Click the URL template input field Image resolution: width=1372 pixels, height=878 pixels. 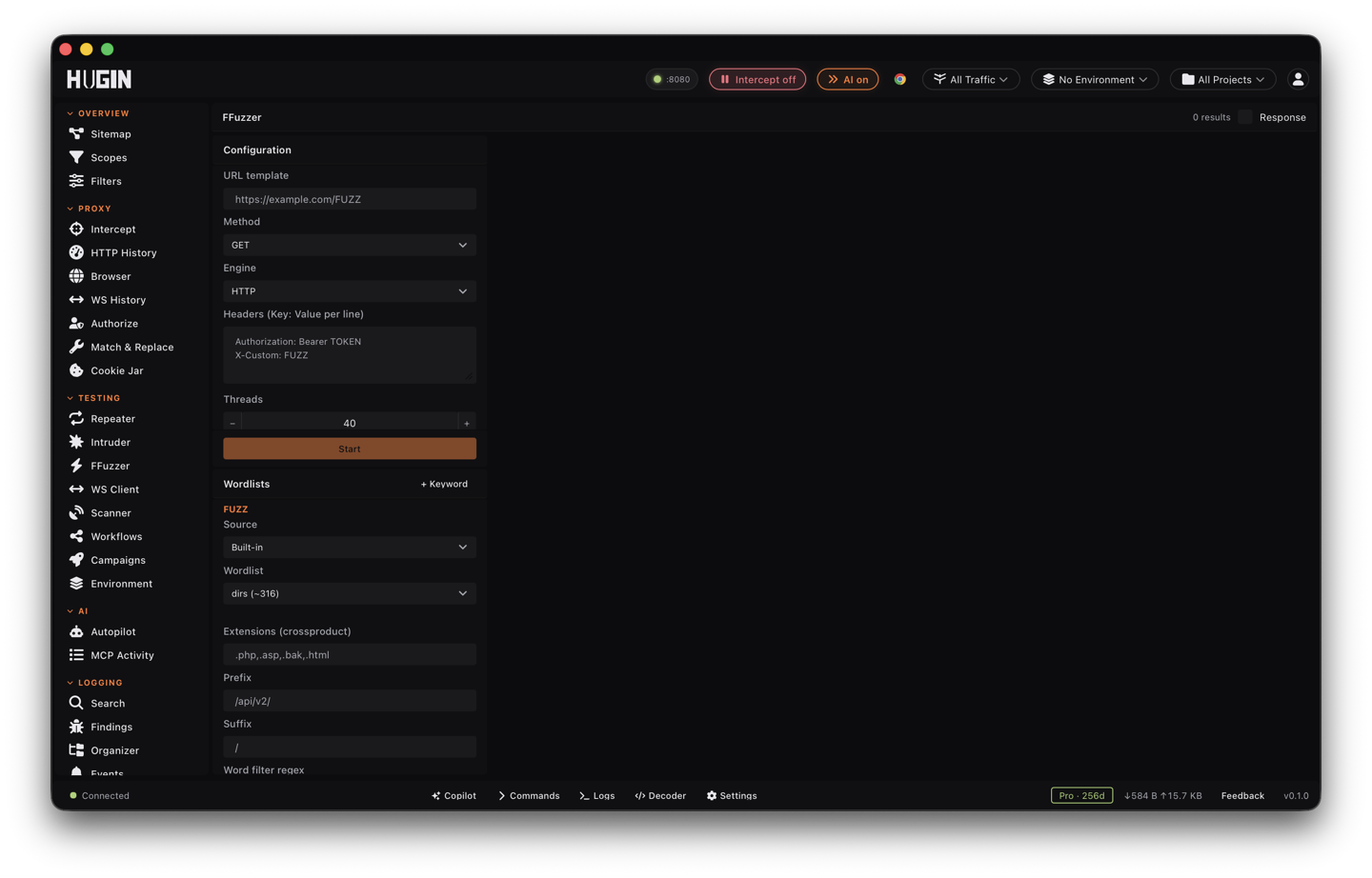(x=350, y=199)
